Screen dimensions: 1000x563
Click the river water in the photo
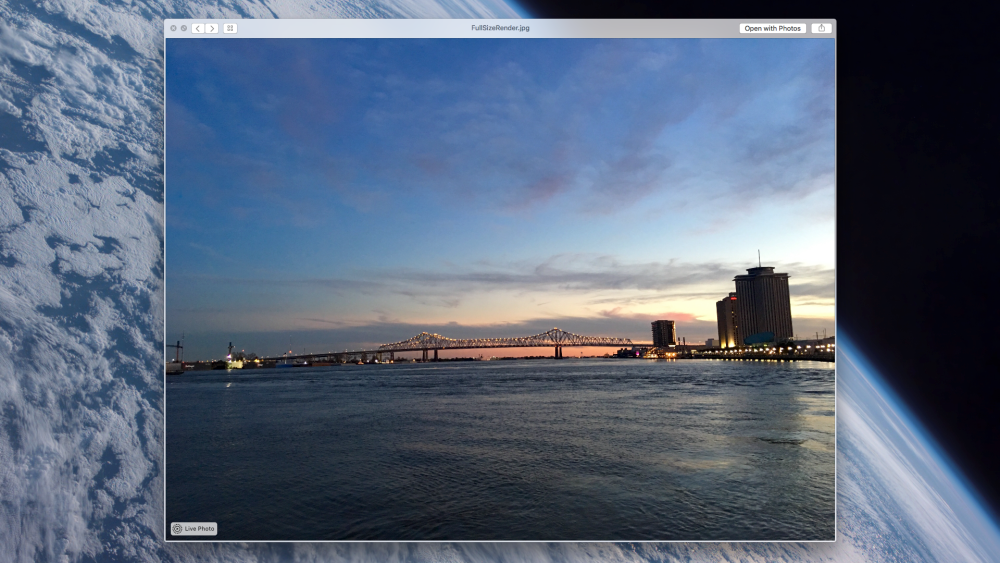[x=500, y=440]
